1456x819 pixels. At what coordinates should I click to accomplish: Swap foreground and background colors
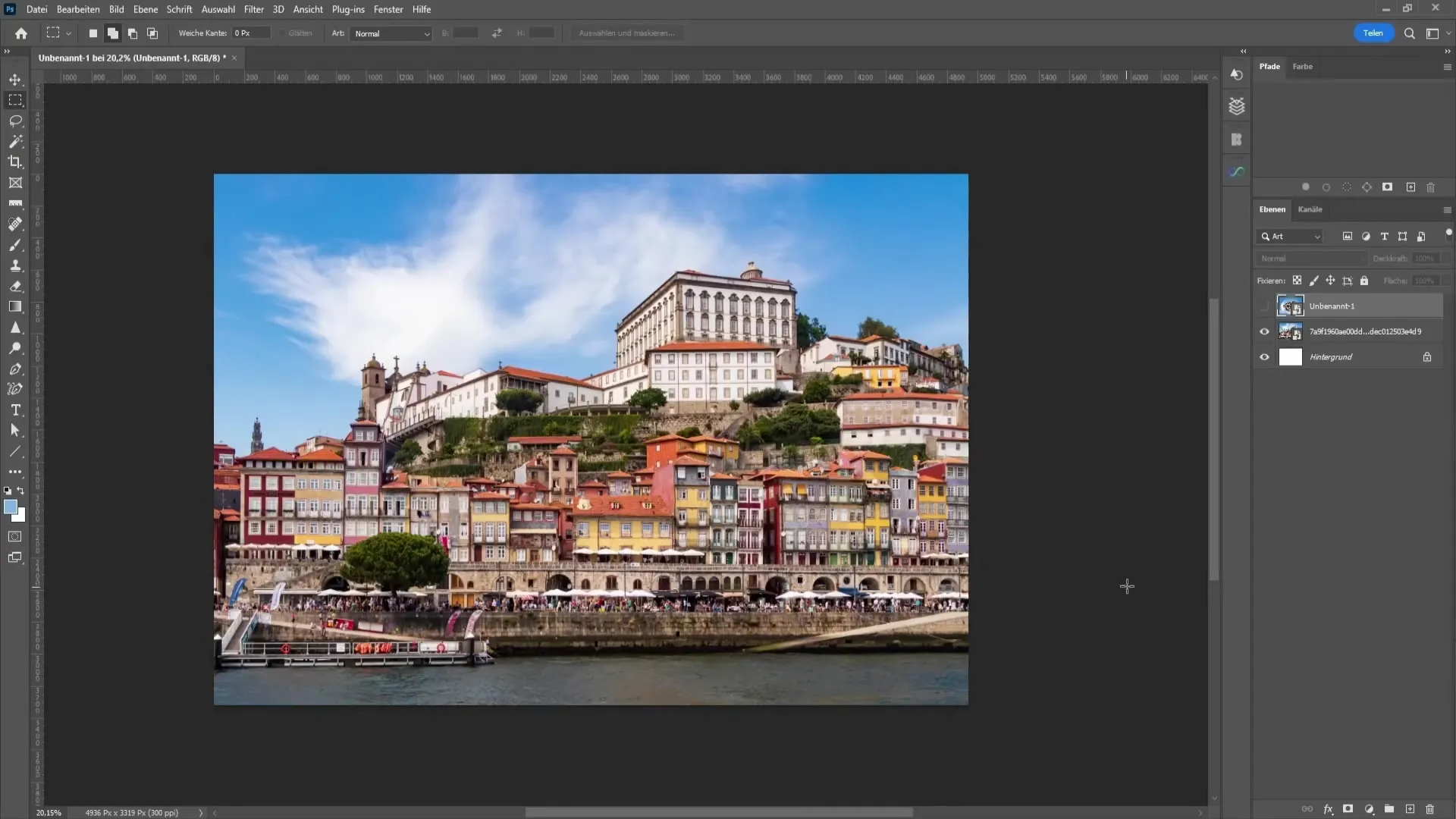coord(20,491)
